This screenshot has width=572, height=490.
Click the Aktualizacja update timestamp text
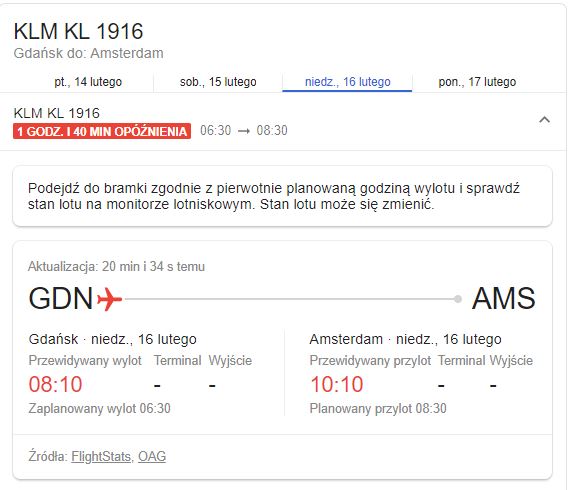click(x=116, y=266)
